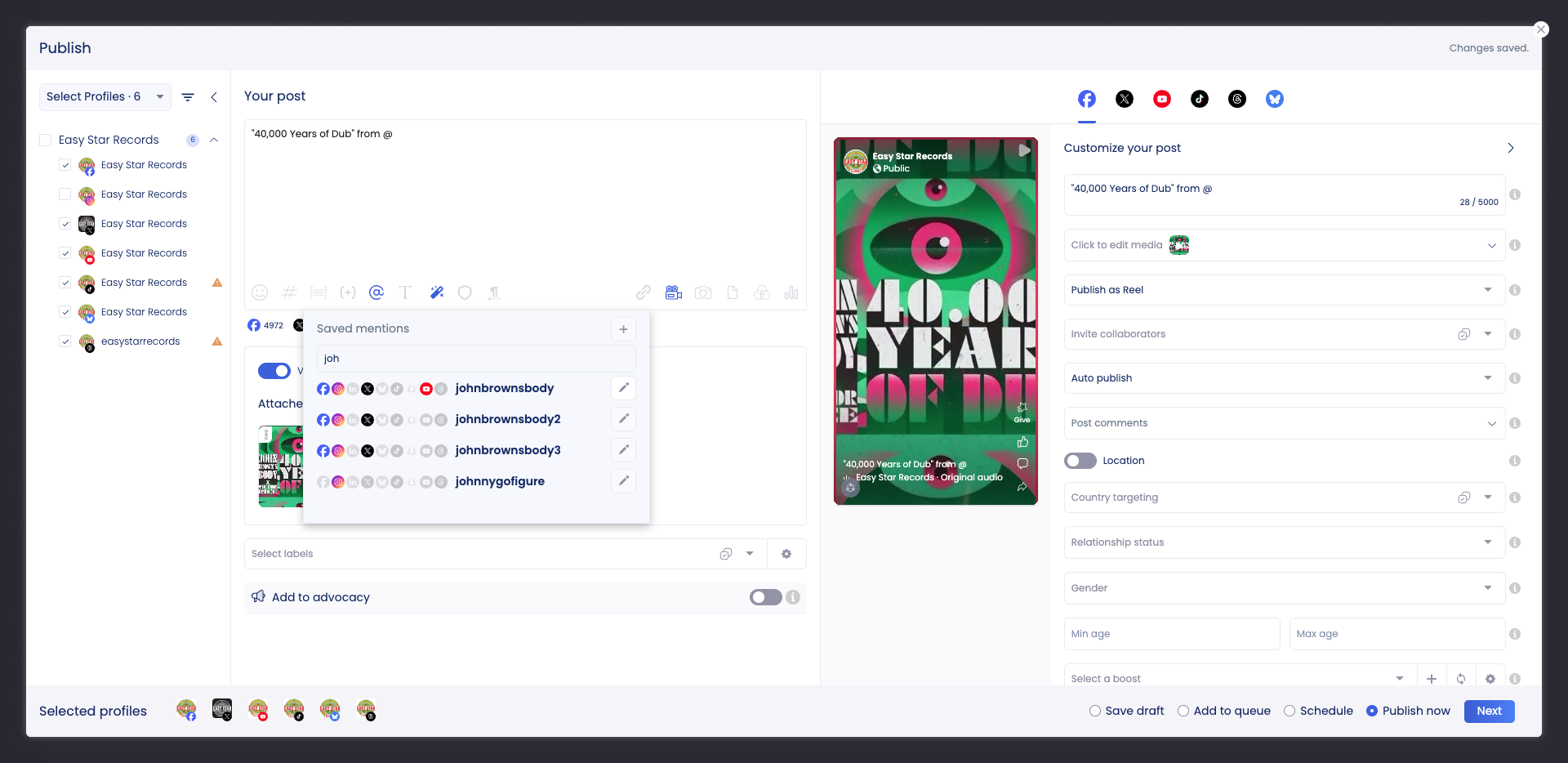Click the @ mentions icon
1568x763 pixels.
click(x=376, y=292)
